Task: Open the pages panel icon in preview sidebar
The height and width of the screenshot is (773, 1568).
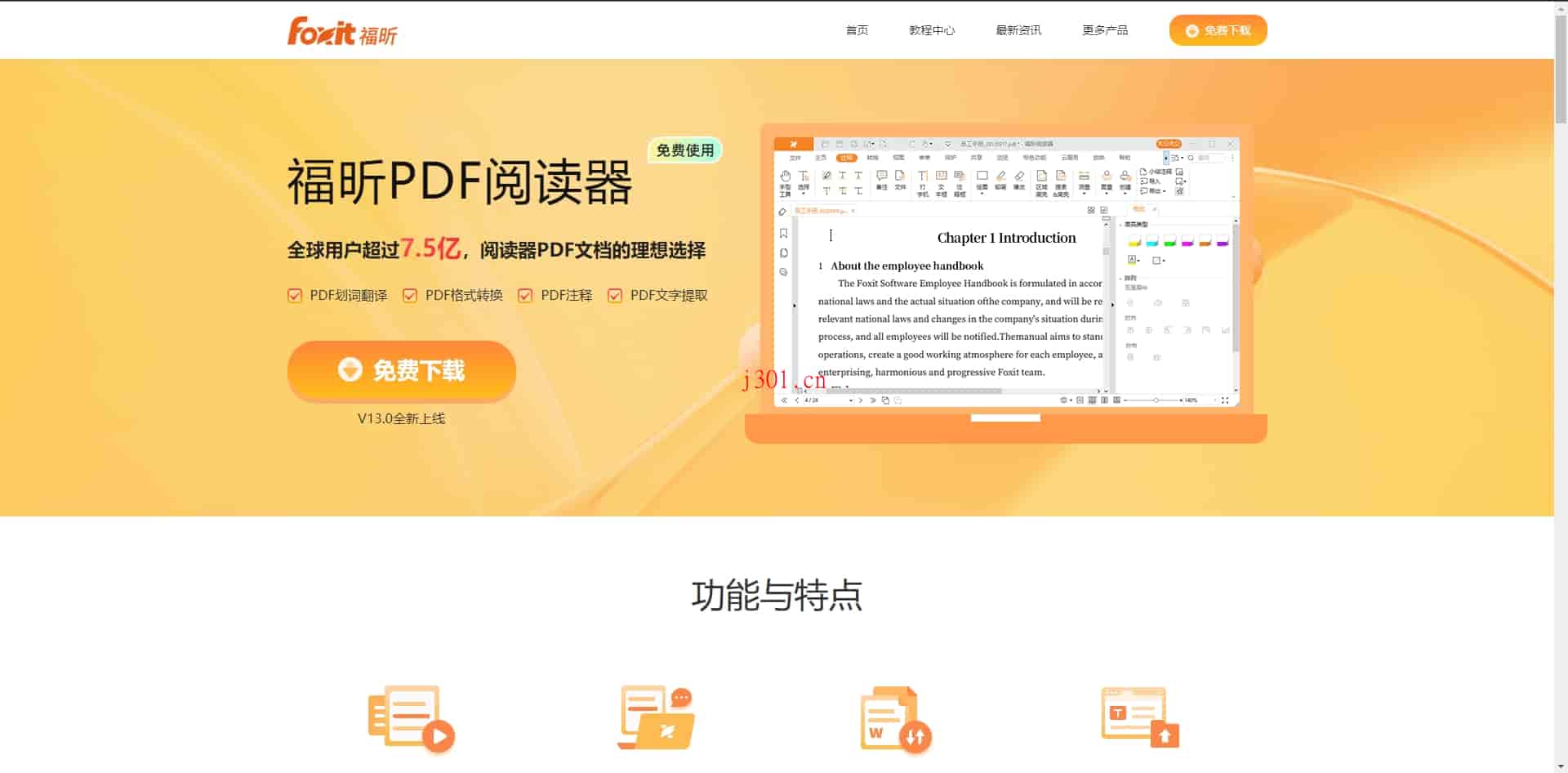Action: [783, 253]
